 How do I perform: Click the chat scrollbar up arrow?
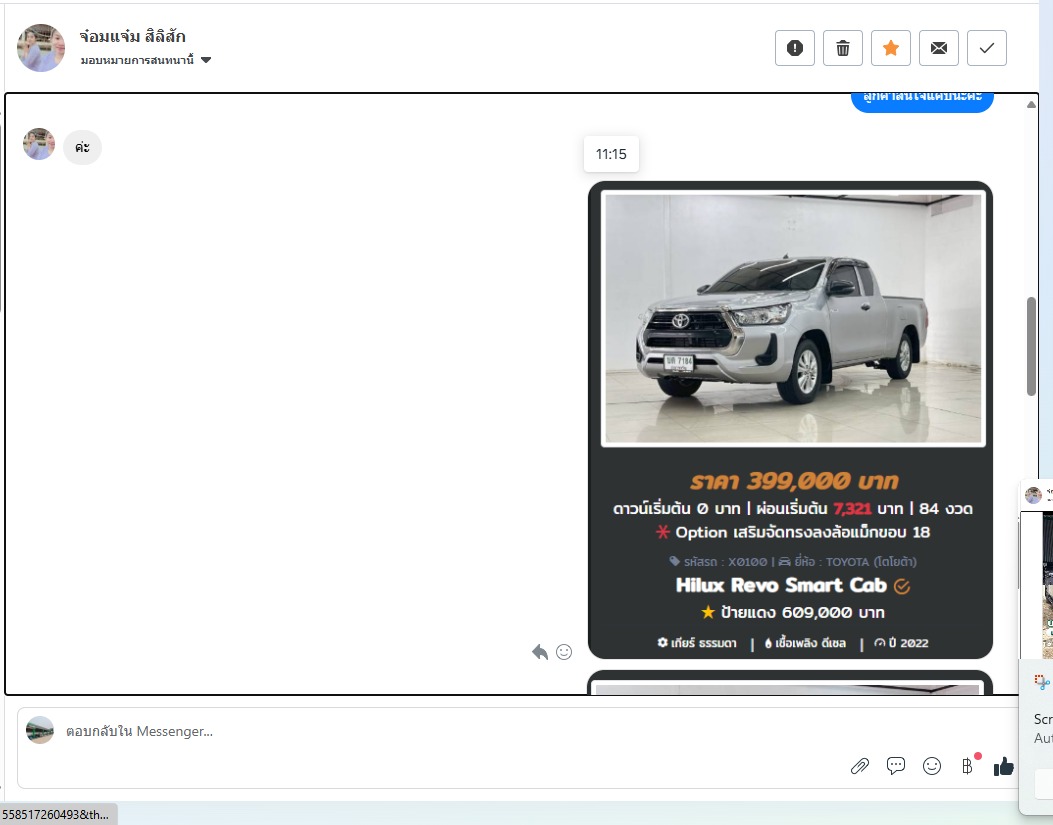point(1031,104)
